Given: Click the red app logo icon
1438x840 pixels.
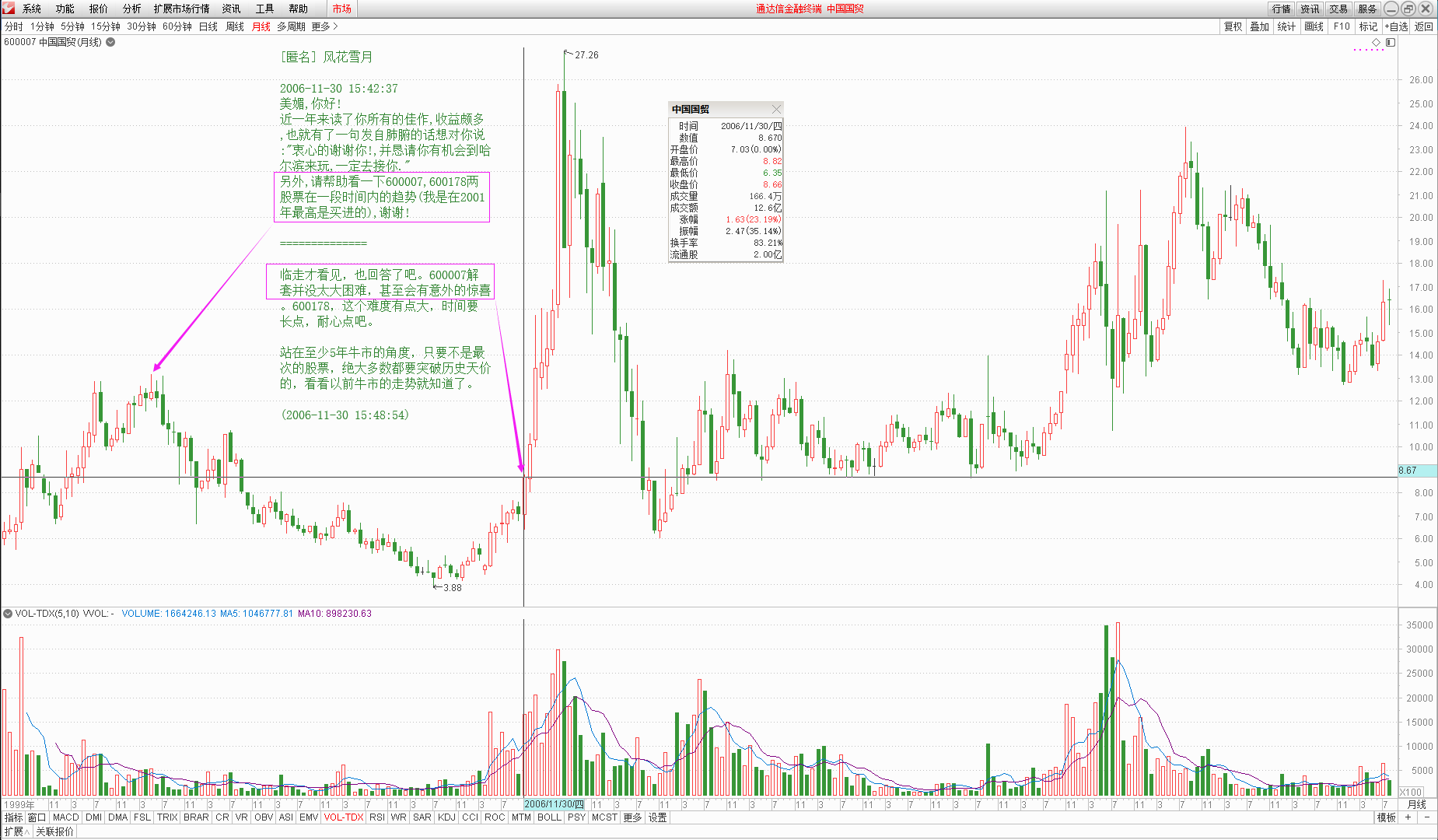Looking at the screenshot, I should 9,9.
